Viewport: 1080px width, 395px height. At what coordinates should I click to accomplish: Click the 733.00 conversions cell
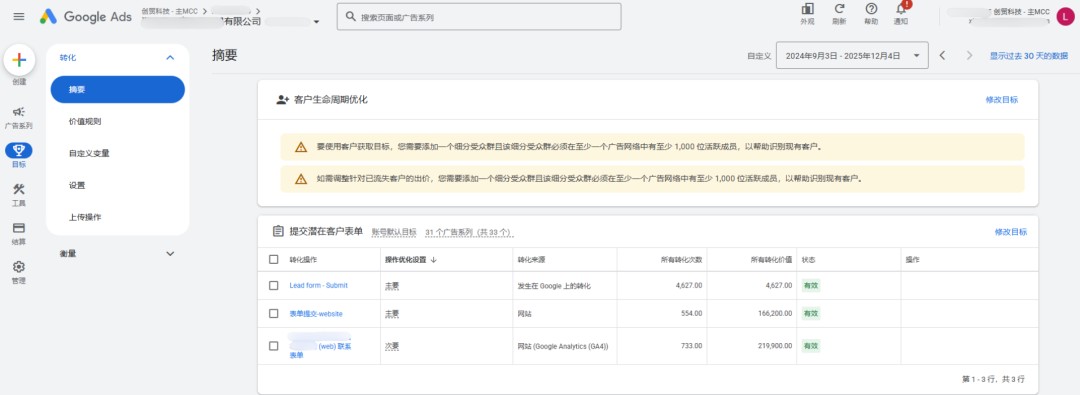pos(692,346)
